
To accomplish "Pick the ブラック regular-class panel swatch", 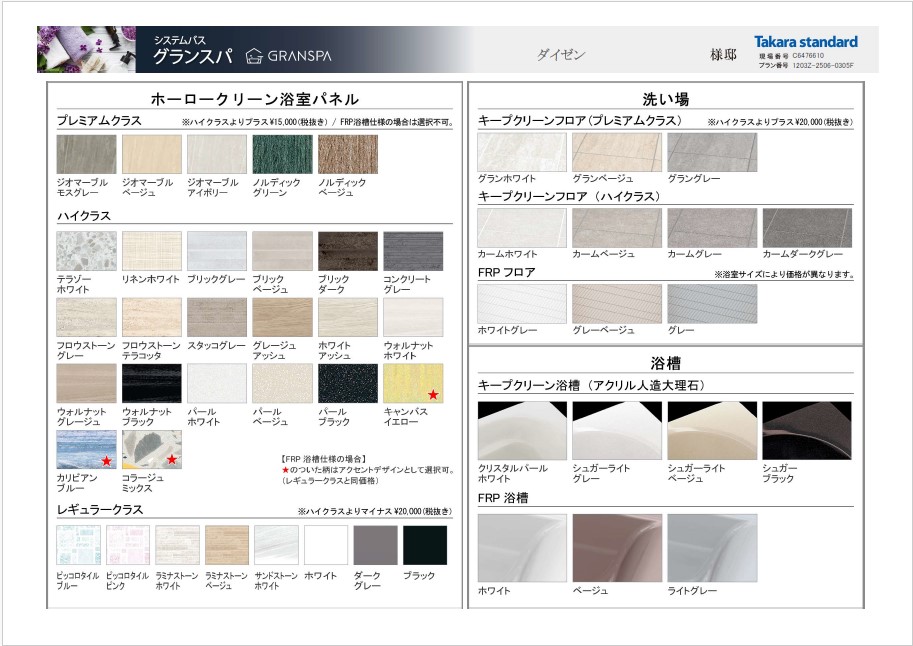I will [x=425, y=545].
